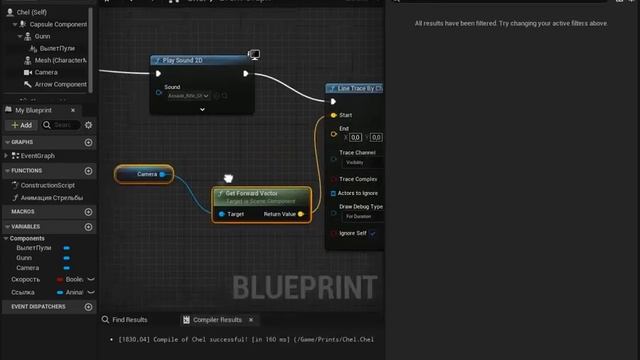Select the Play Sound 2D node title
Viewport: 640px width, 360px height.
point(182,60)
